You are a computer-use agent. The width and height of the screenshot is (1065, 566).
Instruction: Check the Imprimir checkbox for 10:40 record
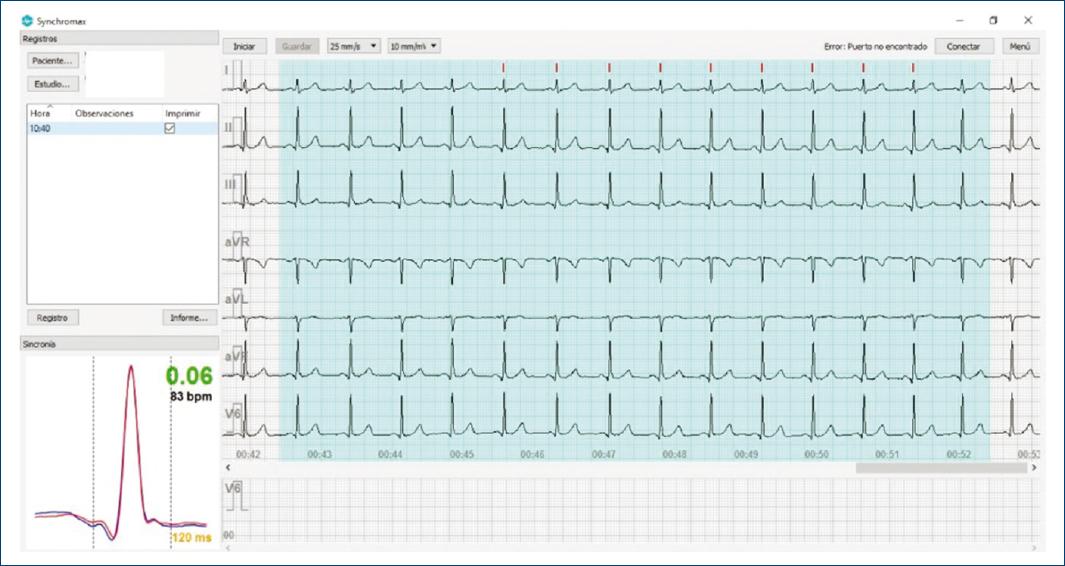[169, 128]
